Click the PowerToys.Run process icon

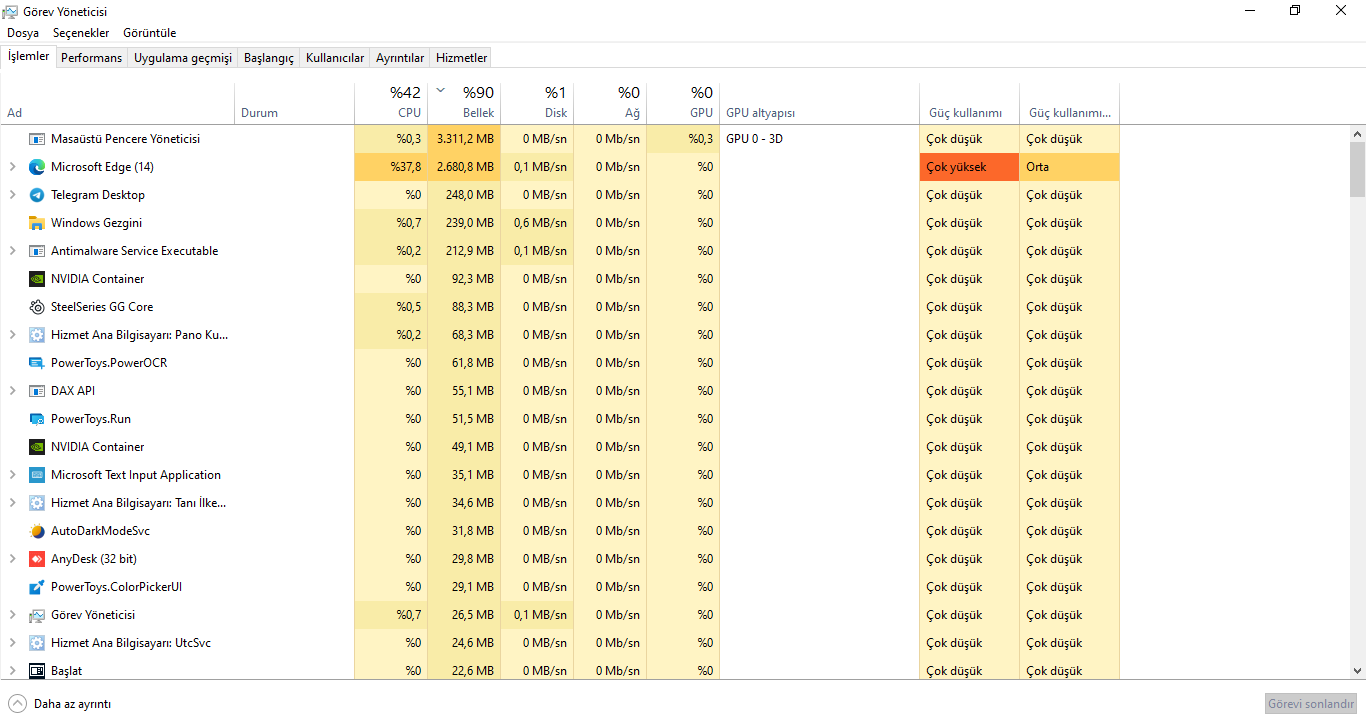point(37,419)
